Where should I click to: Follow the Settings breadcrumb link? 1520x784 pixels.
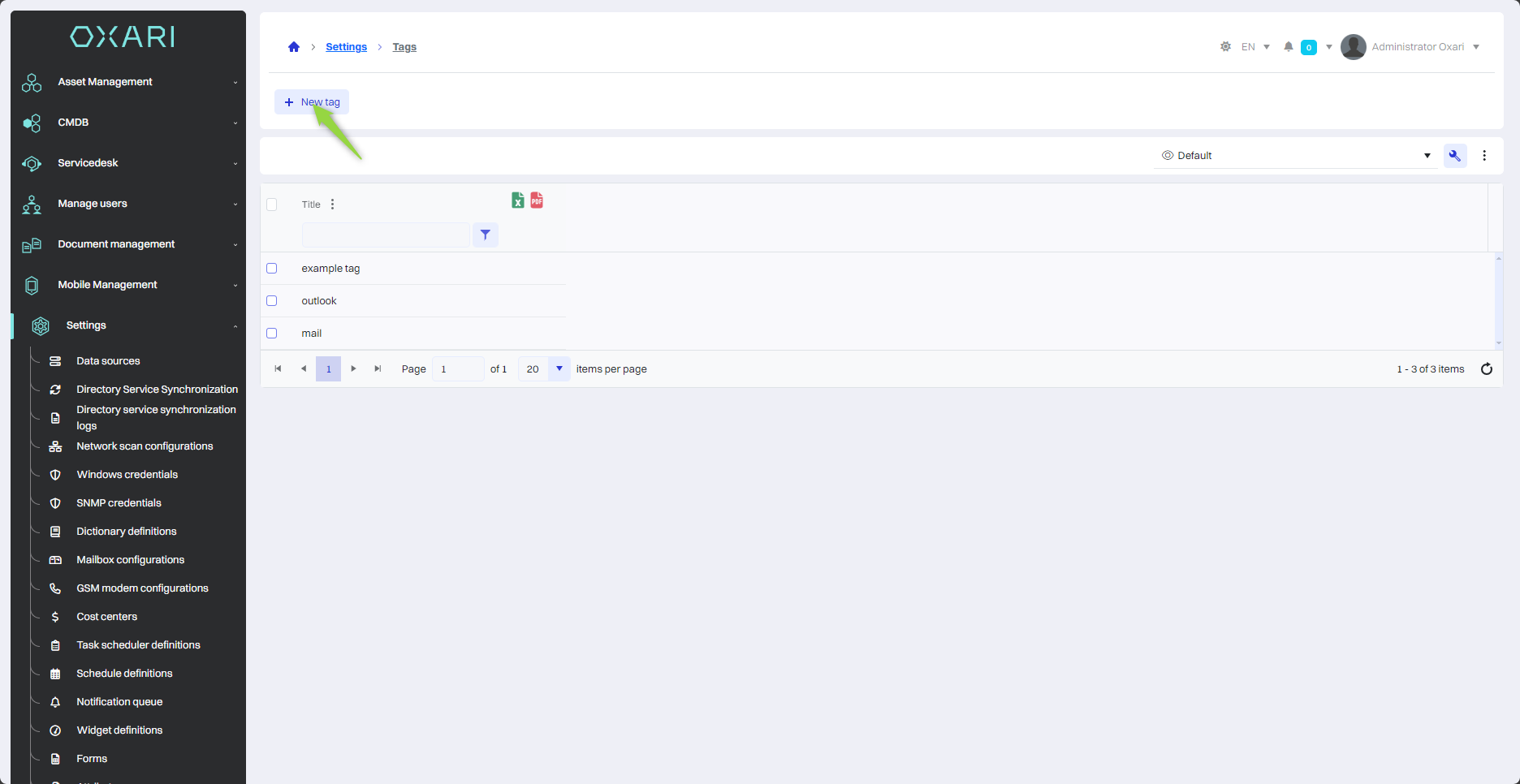(346, 47)
